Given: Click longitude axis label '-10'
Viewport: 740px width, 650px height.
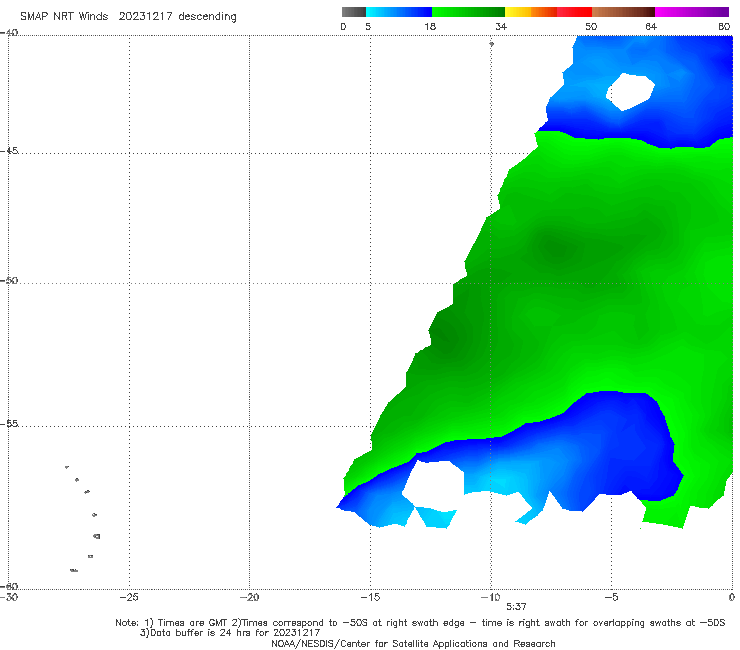Looking at the screenshot, I should click(490, 597).
